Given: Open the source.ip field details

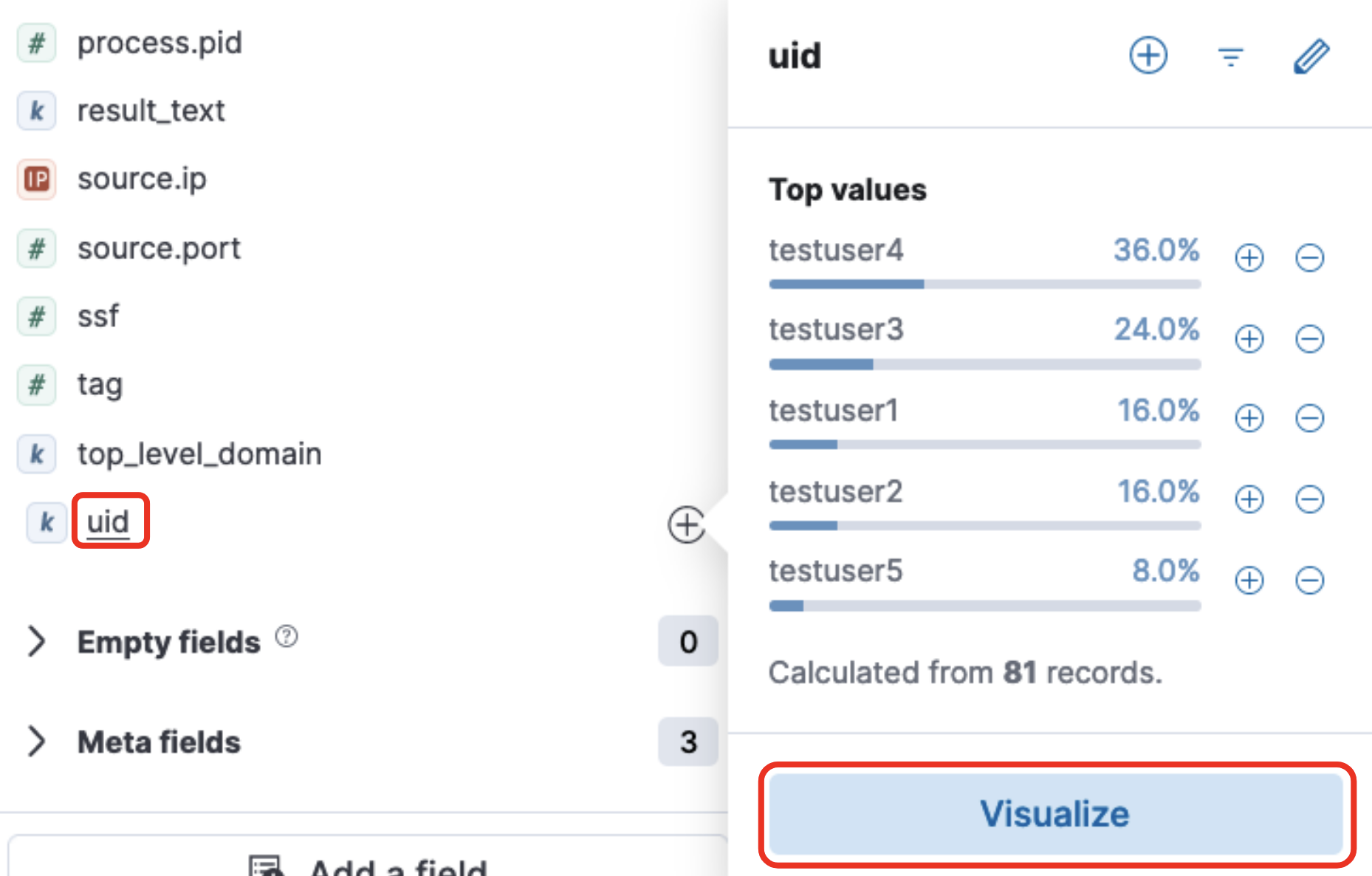Looking at the screenshot, I should 142,179.
